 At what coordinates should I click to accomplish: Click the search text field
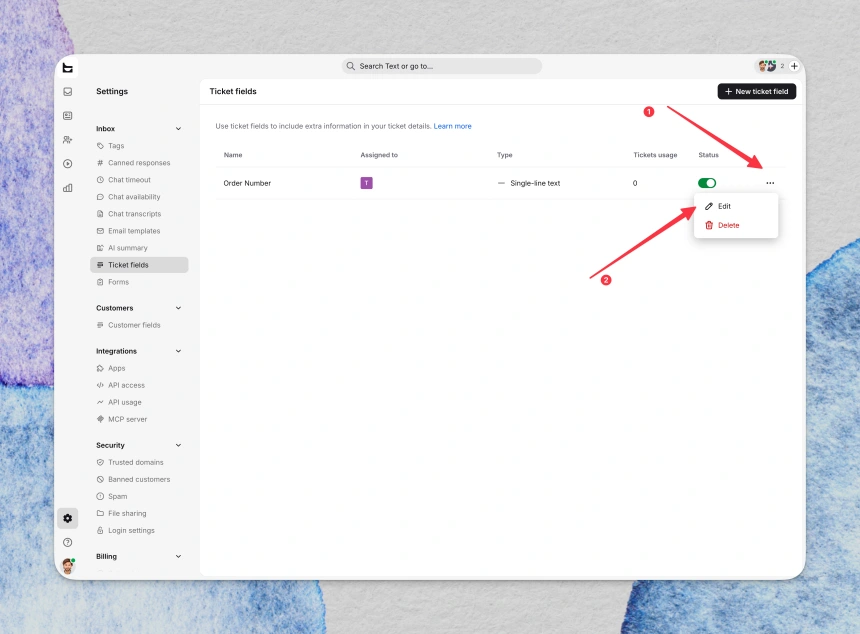pyautogui.click(x=442, y=66)
